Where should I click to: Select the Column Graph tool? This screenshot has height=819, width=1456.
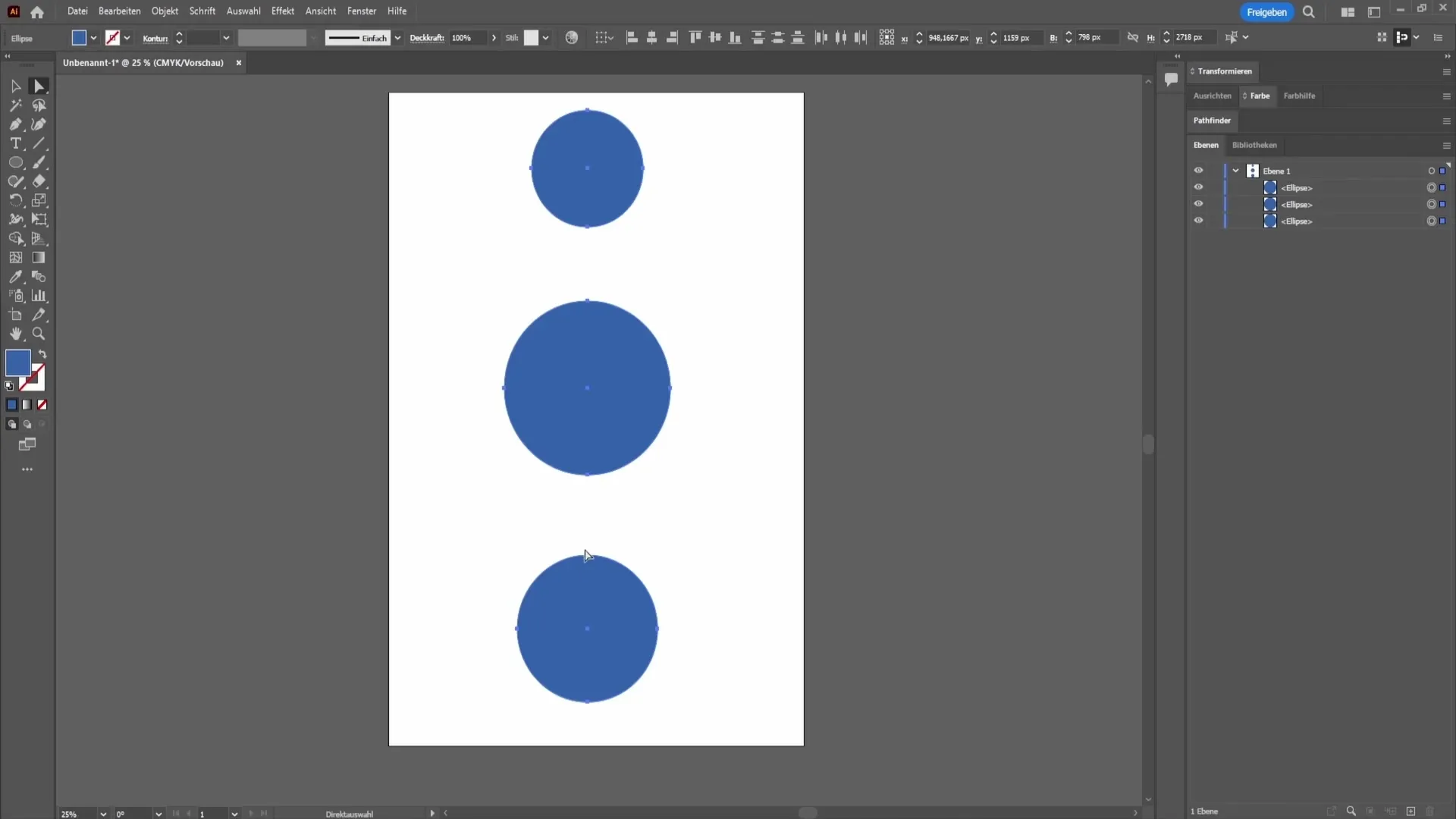click(39, 296)
